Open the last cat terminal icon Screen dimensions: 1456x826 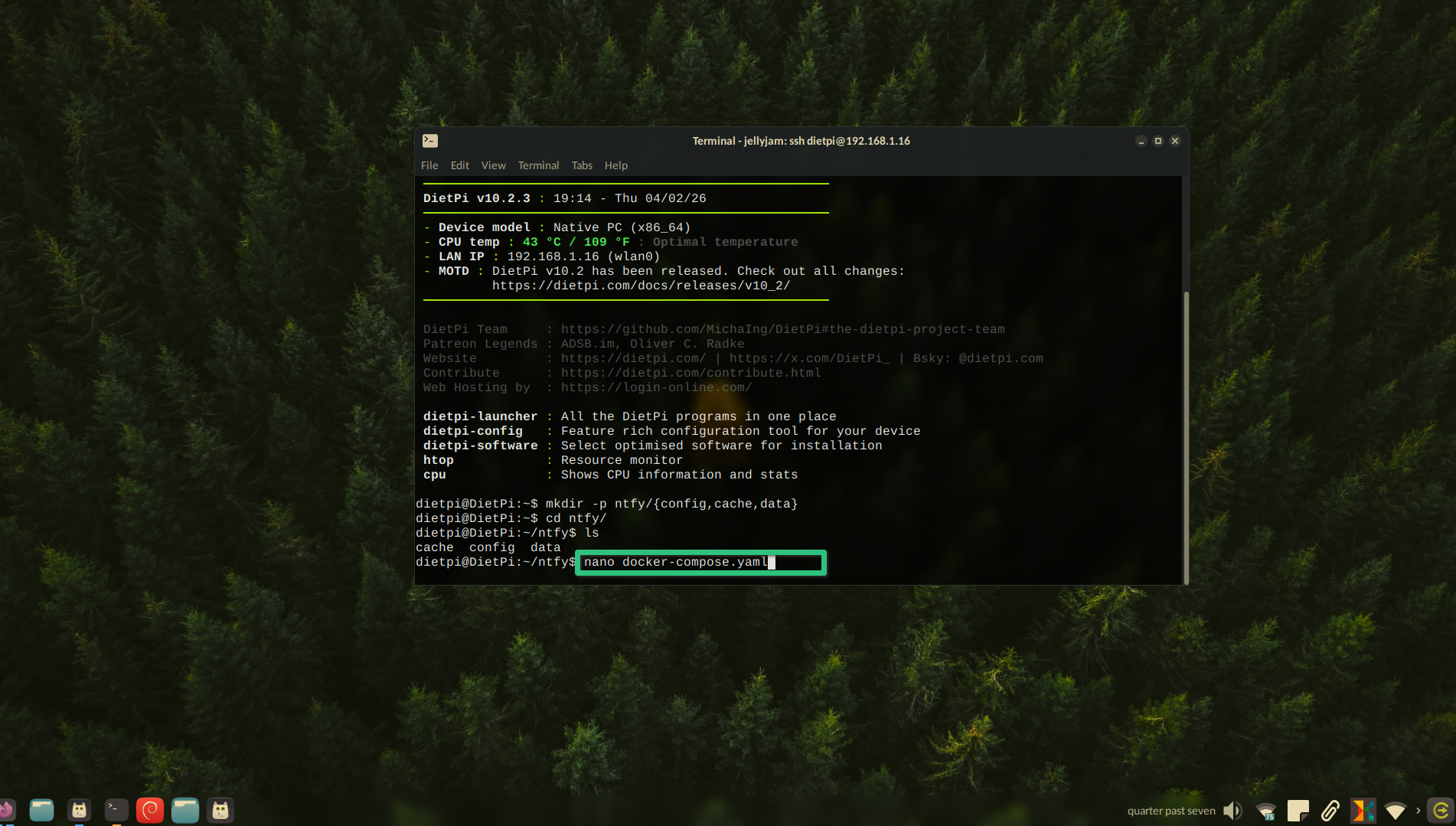[x=220, y=810]
